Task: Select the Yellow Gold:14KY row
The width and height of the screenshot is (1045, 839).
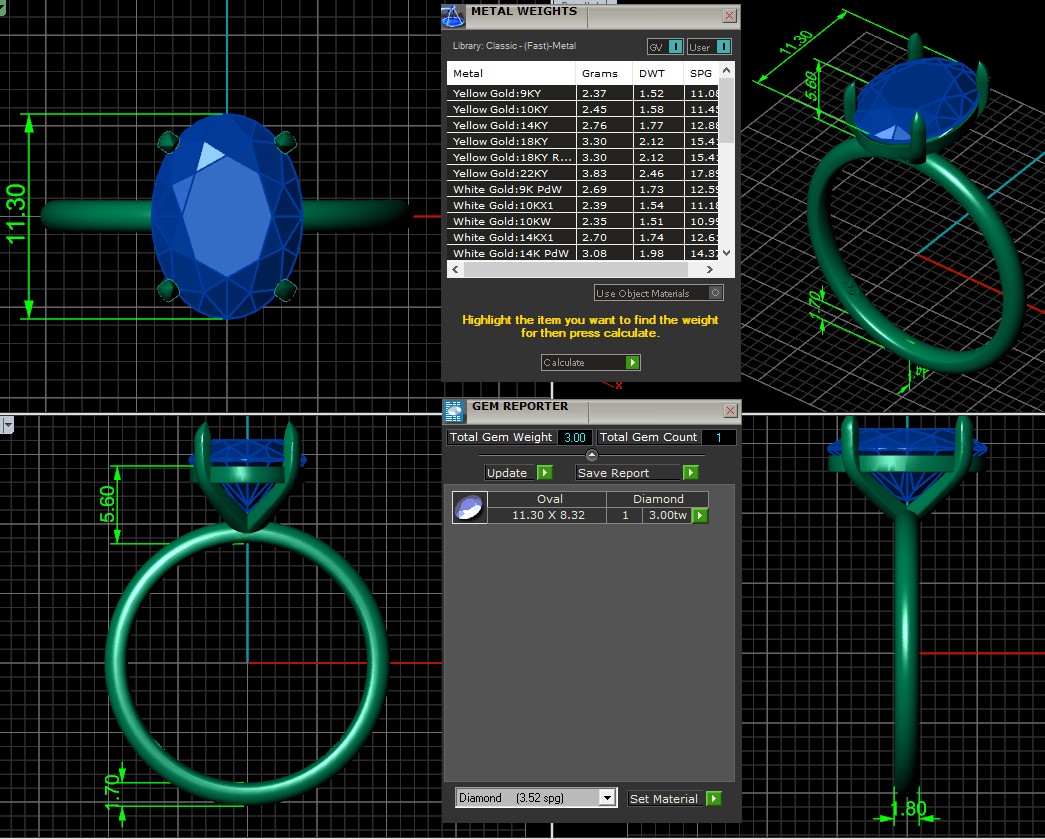Action: click(x=511, y=126)
